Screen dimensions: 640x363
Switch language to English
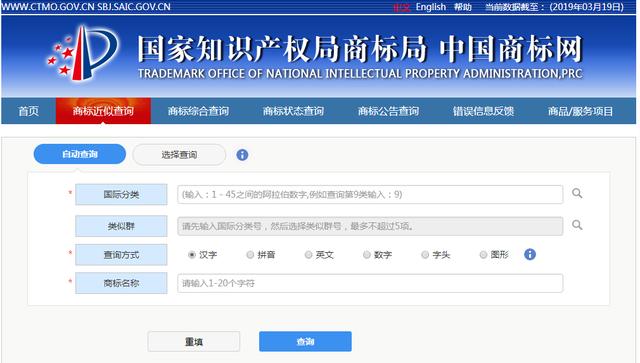(x=431, y=7)
